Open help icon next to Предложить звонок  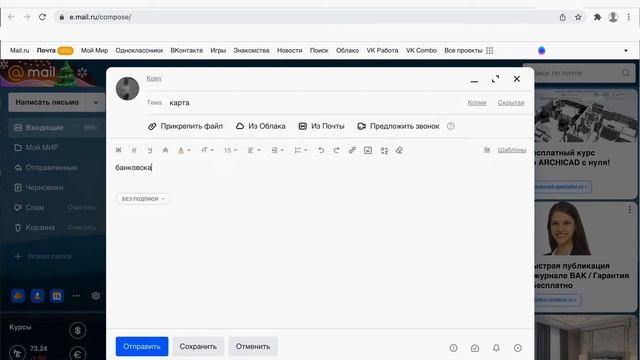coord(450,126)
